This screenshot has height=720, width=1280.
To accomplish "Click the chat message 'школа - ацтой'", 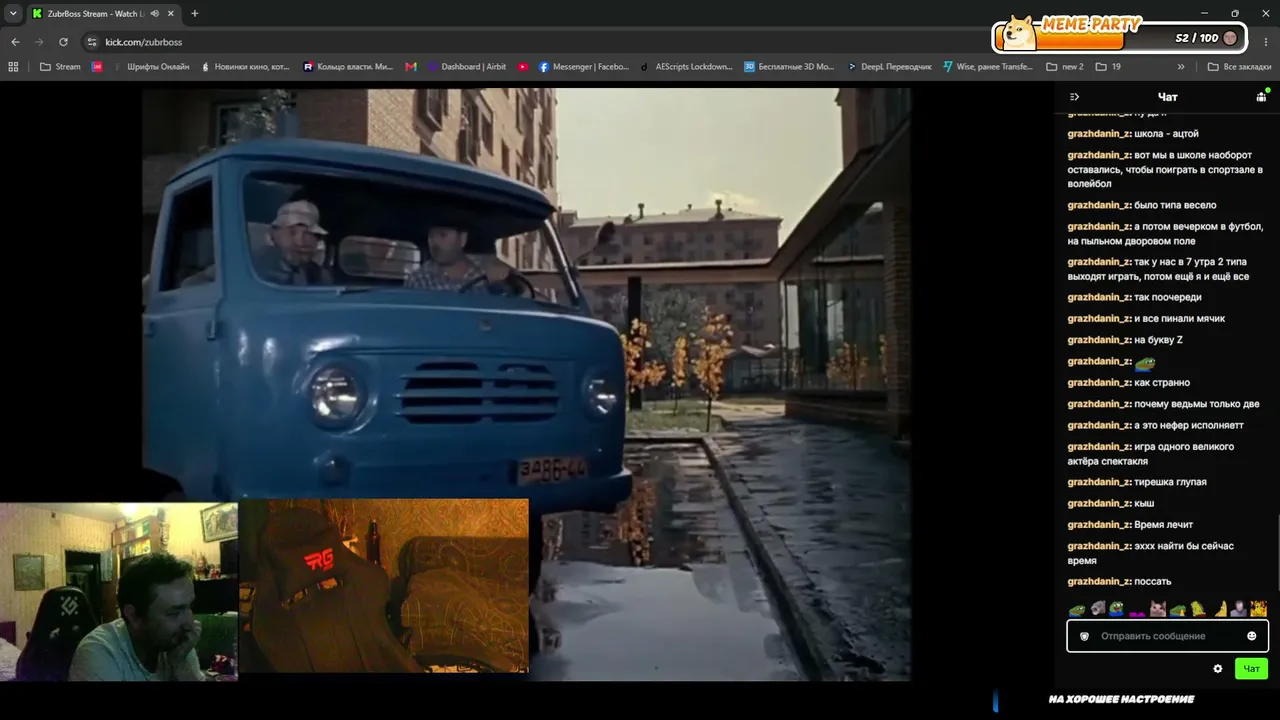I will (x=1166, y=134).
